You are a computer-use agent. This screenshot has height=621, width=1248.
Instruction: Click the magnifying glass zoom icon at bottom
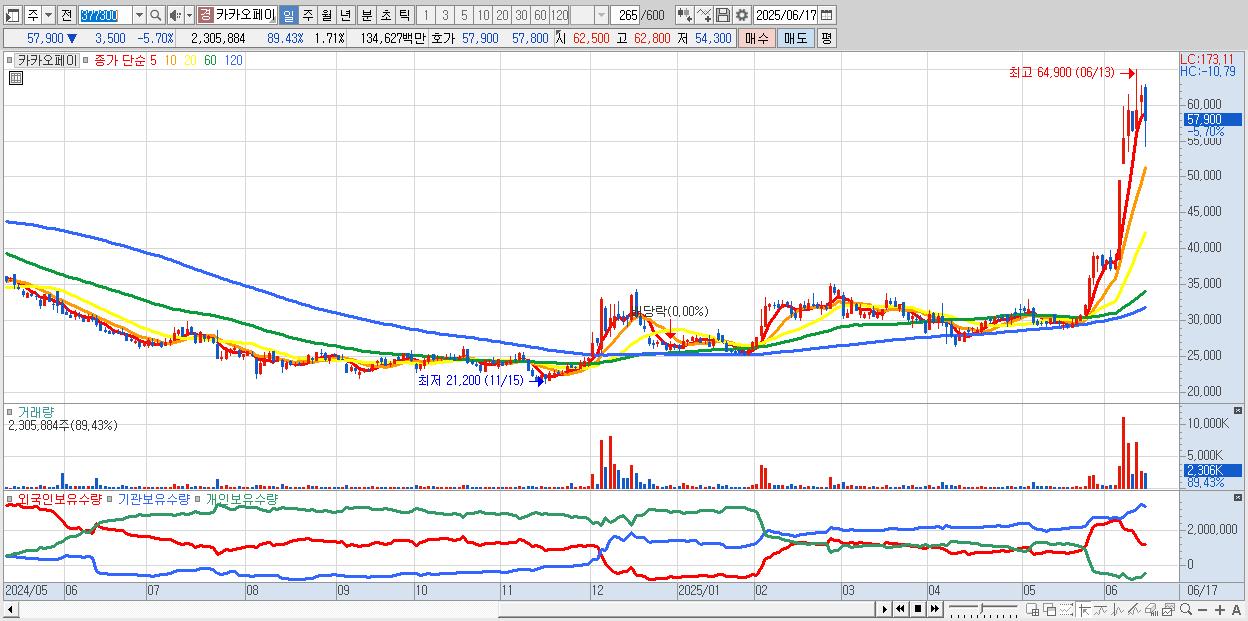coord(1185,610)
